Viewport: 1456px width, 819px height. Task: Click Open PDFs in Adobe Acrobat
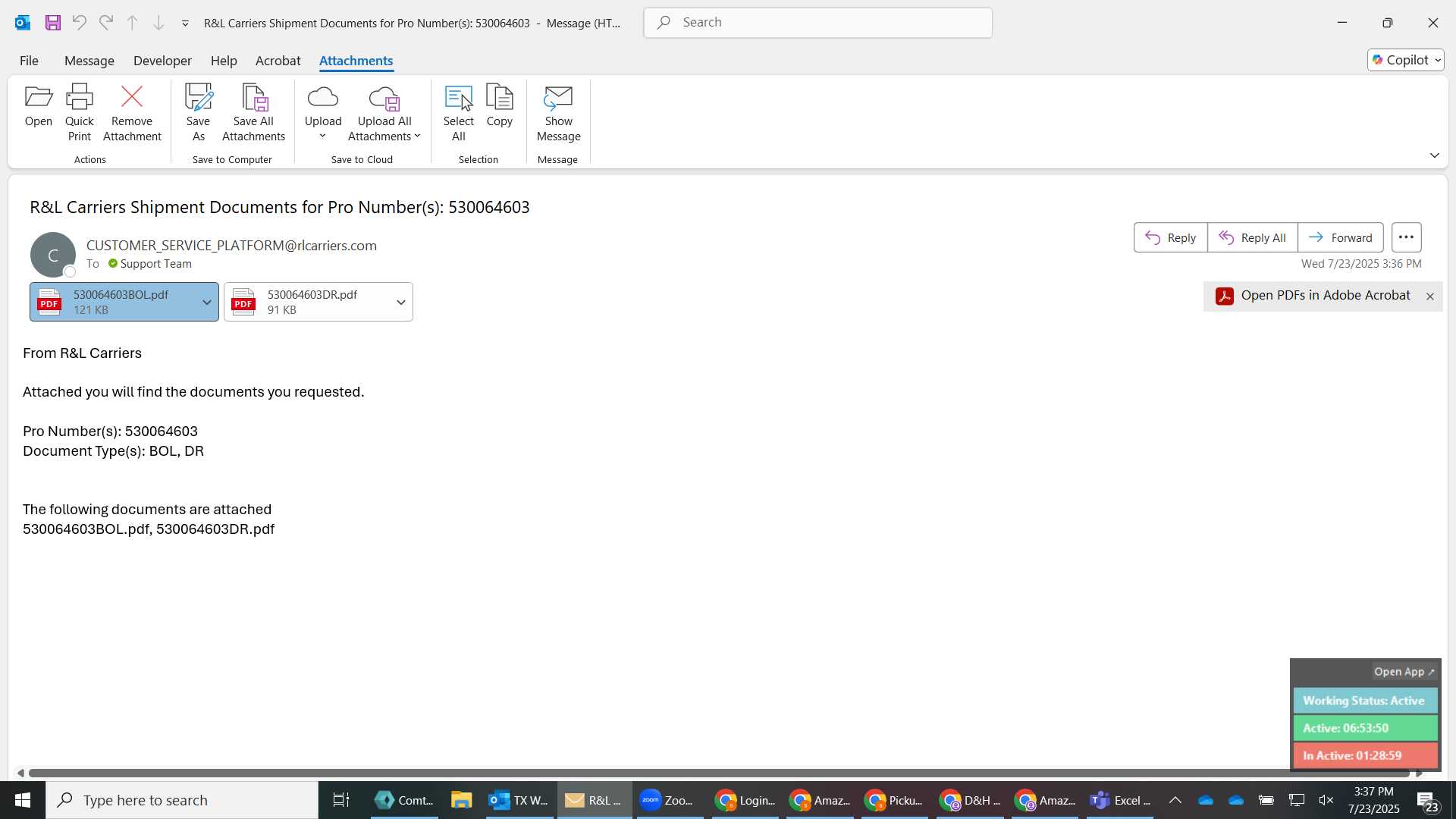pos(1313,296)
